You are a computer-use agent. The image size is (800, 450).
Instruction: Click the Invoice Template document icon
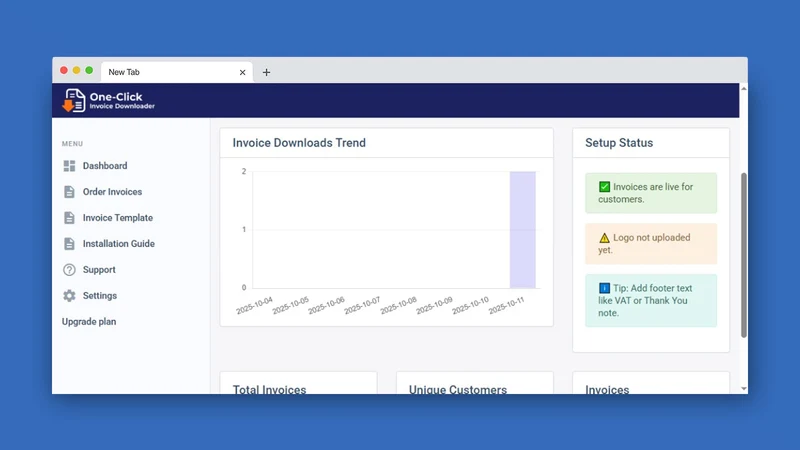coord(69,218)
